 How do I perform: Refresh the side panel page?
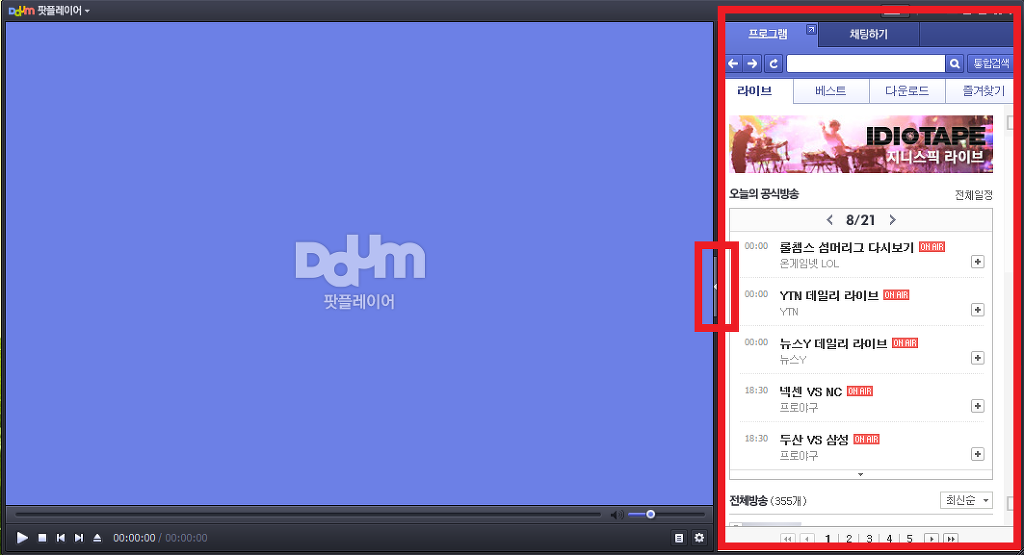pos(774,63)
